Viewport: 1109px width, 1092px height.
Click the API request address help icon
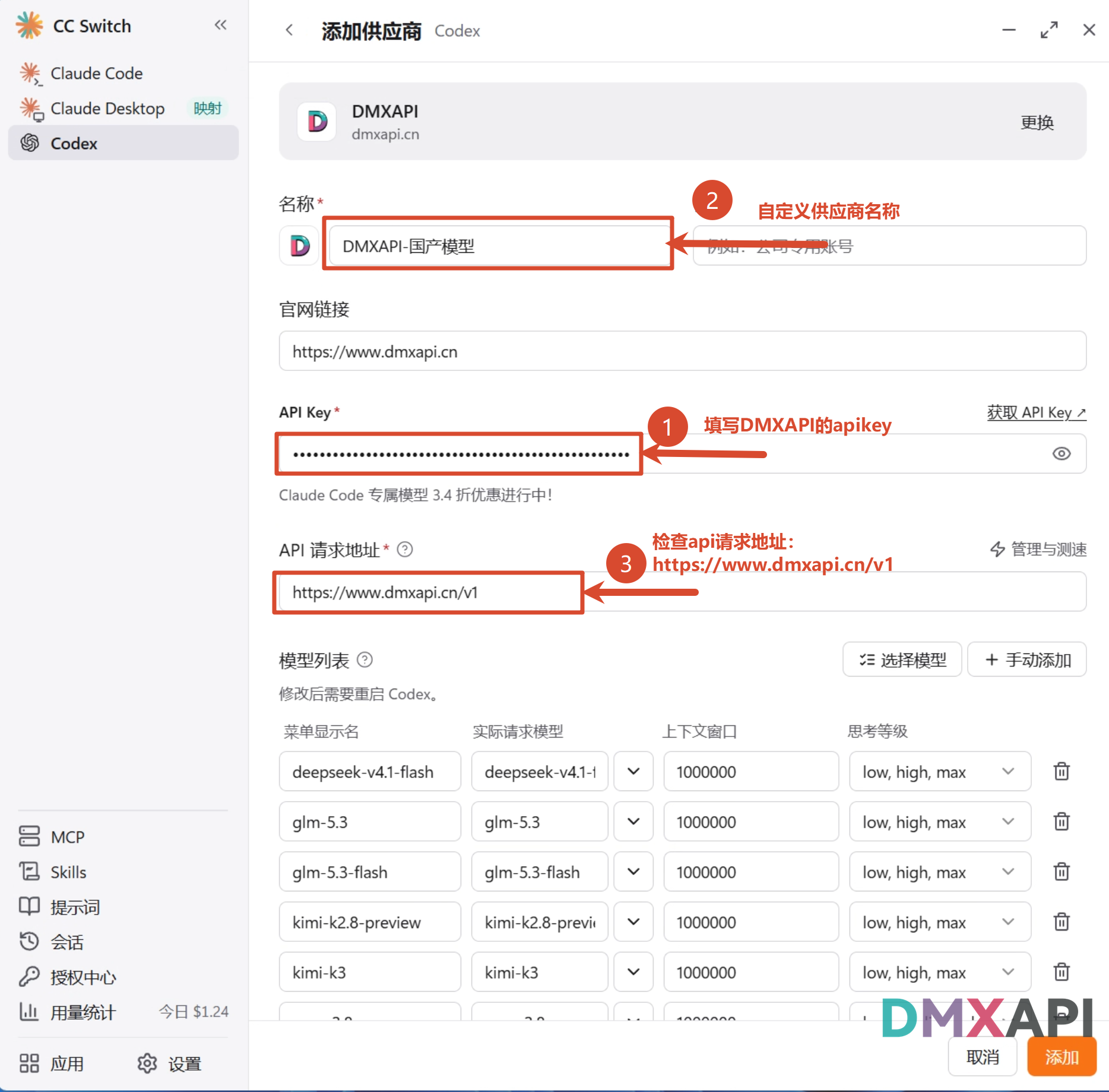pyautogui.click(x=405, y=550)
